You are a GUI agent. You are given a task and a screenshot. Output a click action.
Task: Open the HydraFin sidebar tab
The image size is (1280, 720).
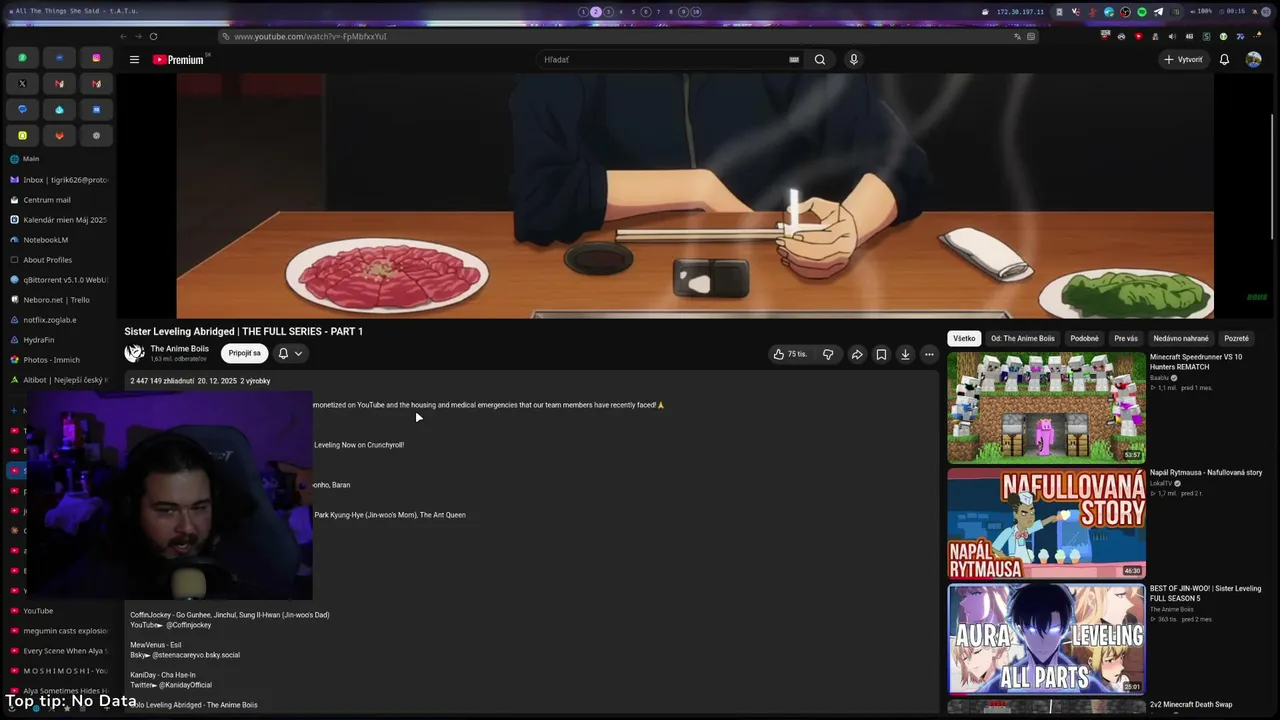click(58, 340)
